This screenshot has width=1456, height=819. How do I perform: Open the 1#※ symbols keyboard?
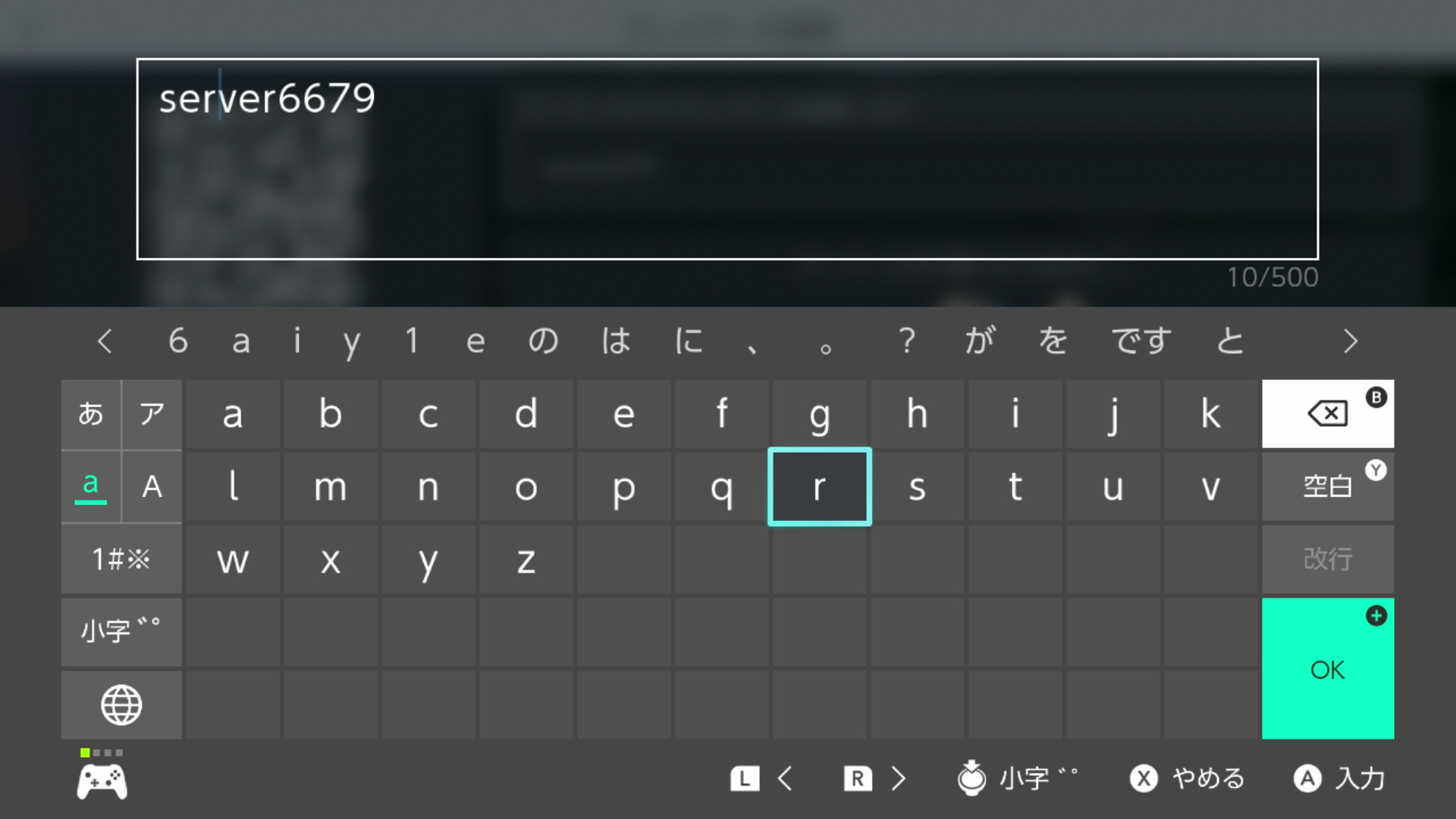(121, 560)
